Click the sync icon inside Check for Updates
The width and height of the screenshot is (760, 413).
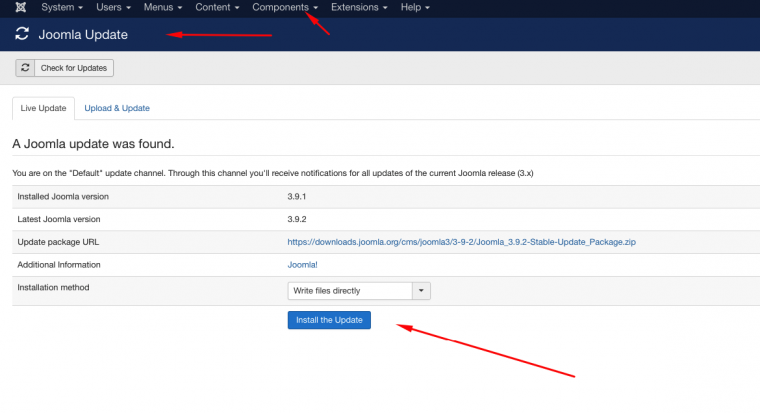click(x=26, y=68)
